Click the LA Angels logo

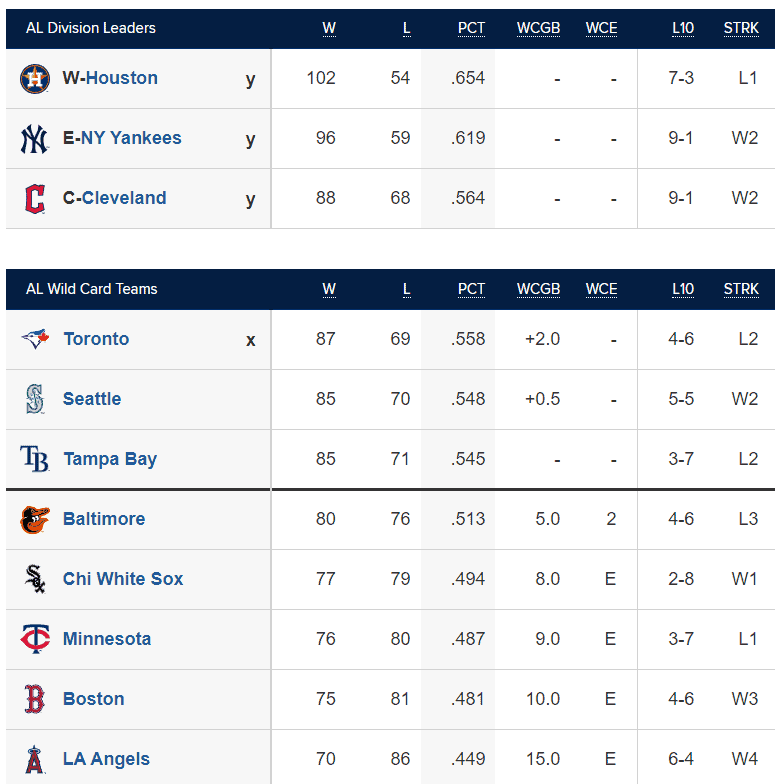[34, 759]
